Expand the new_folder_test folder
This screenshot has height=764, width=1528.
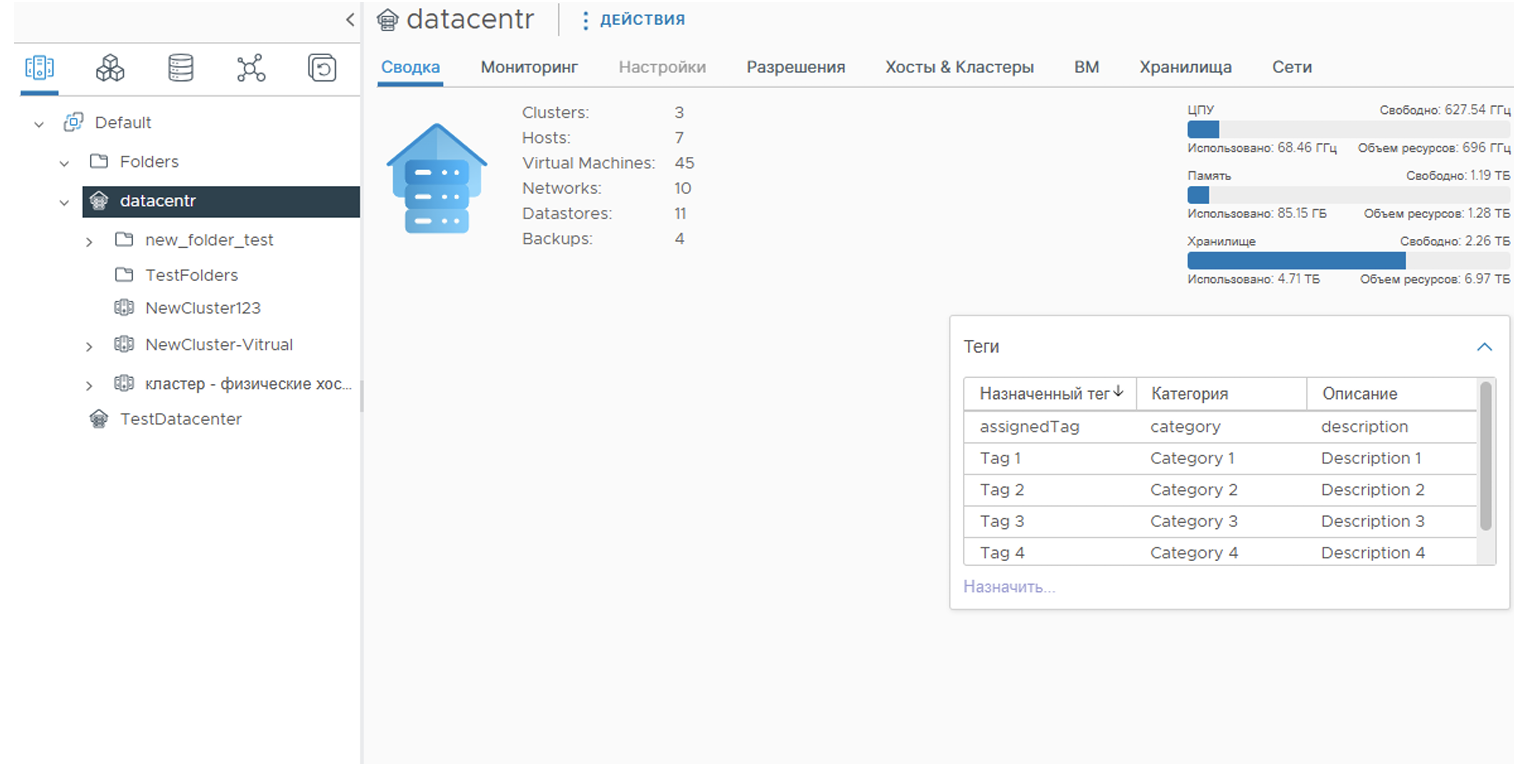89,241
